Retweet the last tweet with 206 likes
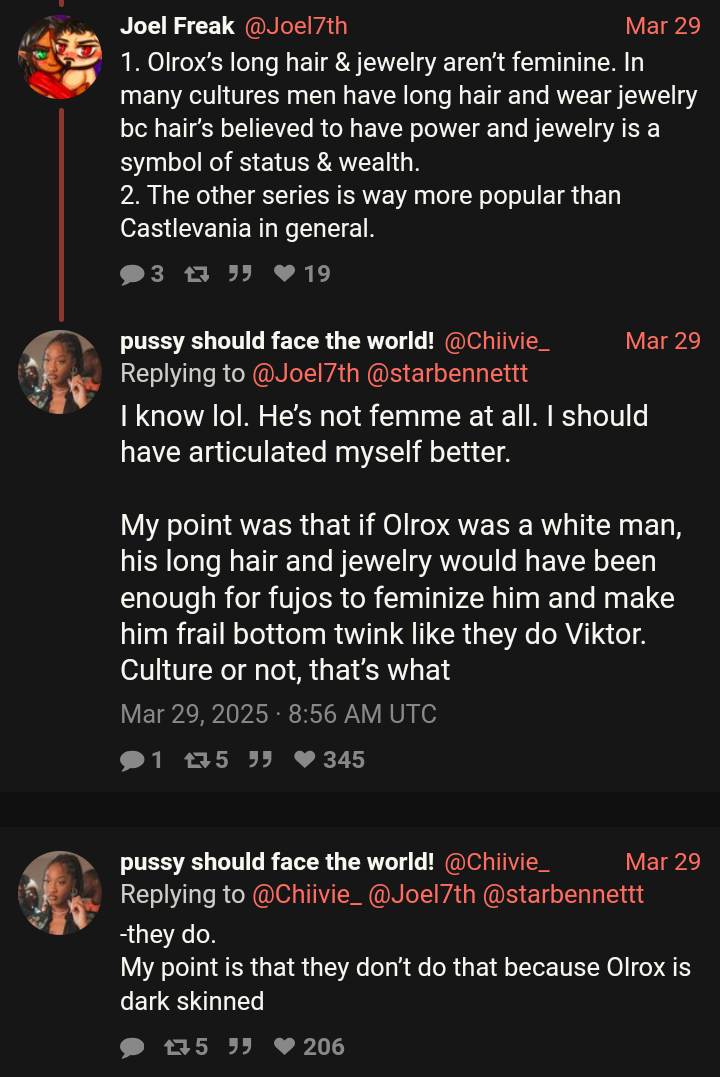The height and width of the screenshot is (1077, 720). pyautogui.click(x=175, y=1047)
